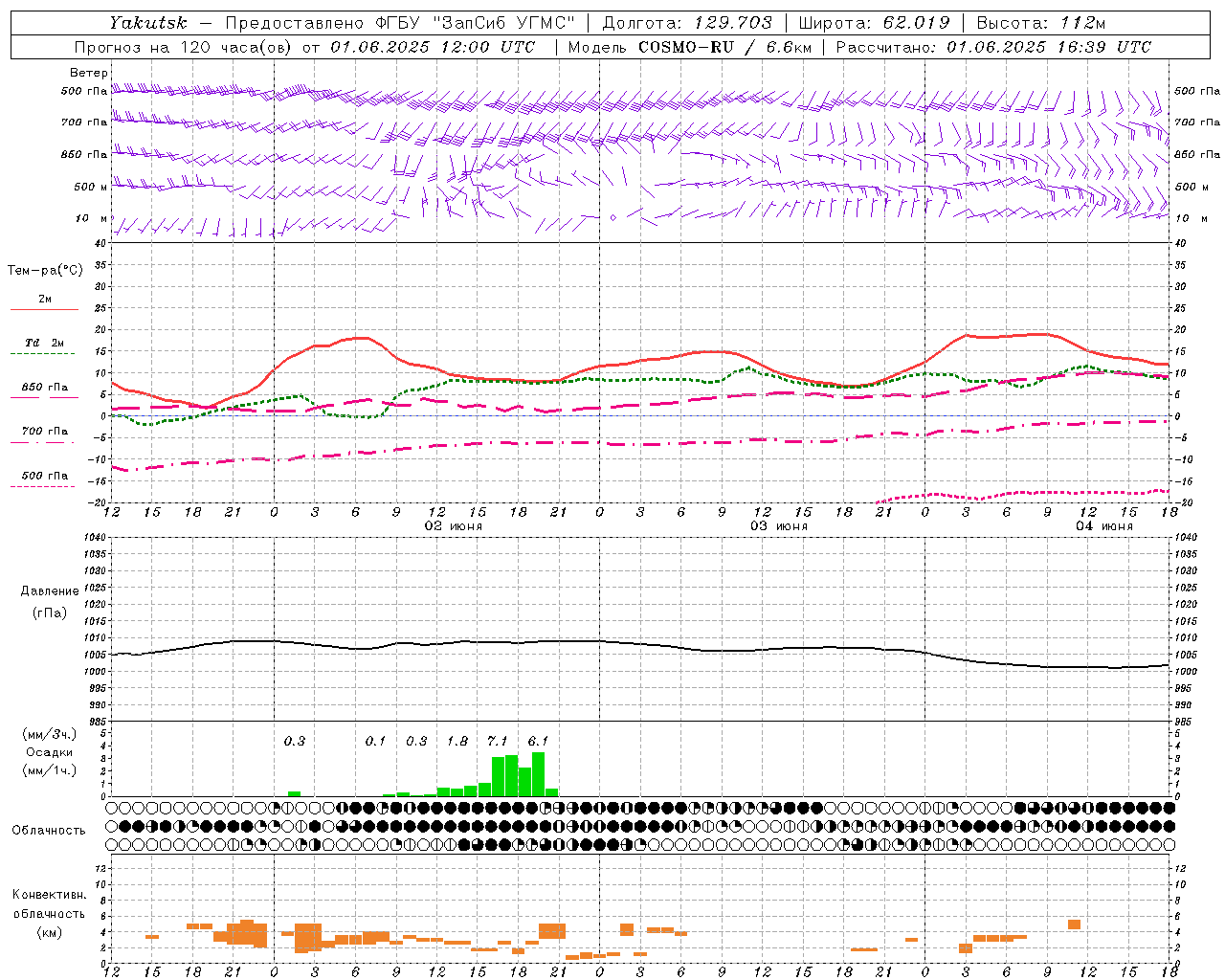This screenshot has width=1225, height=980.
Task: Click the Рассчитано: 01.06.2025 16:39 UTC timestamp
Action: pos(993,47)
